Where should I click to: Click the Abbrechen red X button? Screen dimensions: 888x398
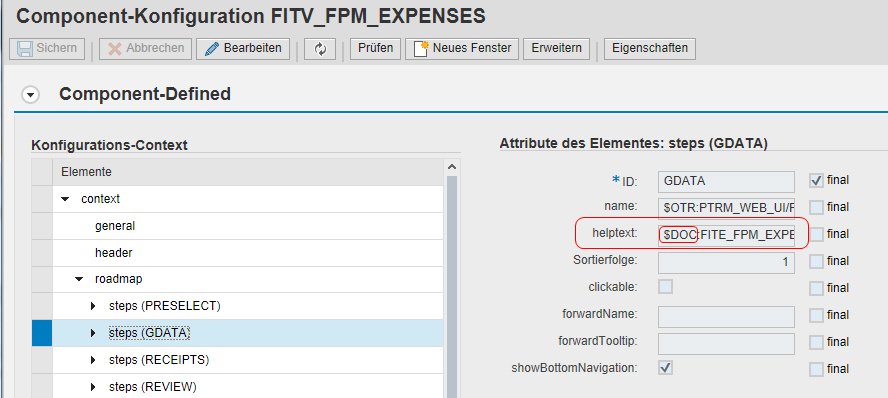tap(146, 49)
